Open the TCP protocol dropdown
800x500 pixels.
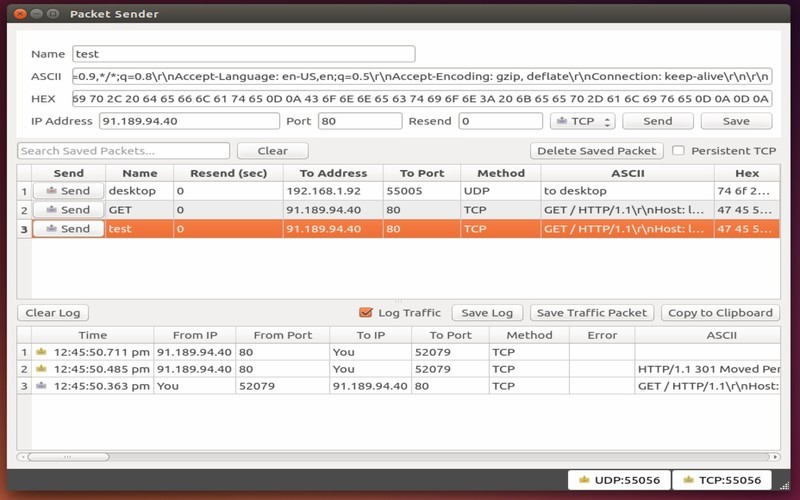[581, 121]
